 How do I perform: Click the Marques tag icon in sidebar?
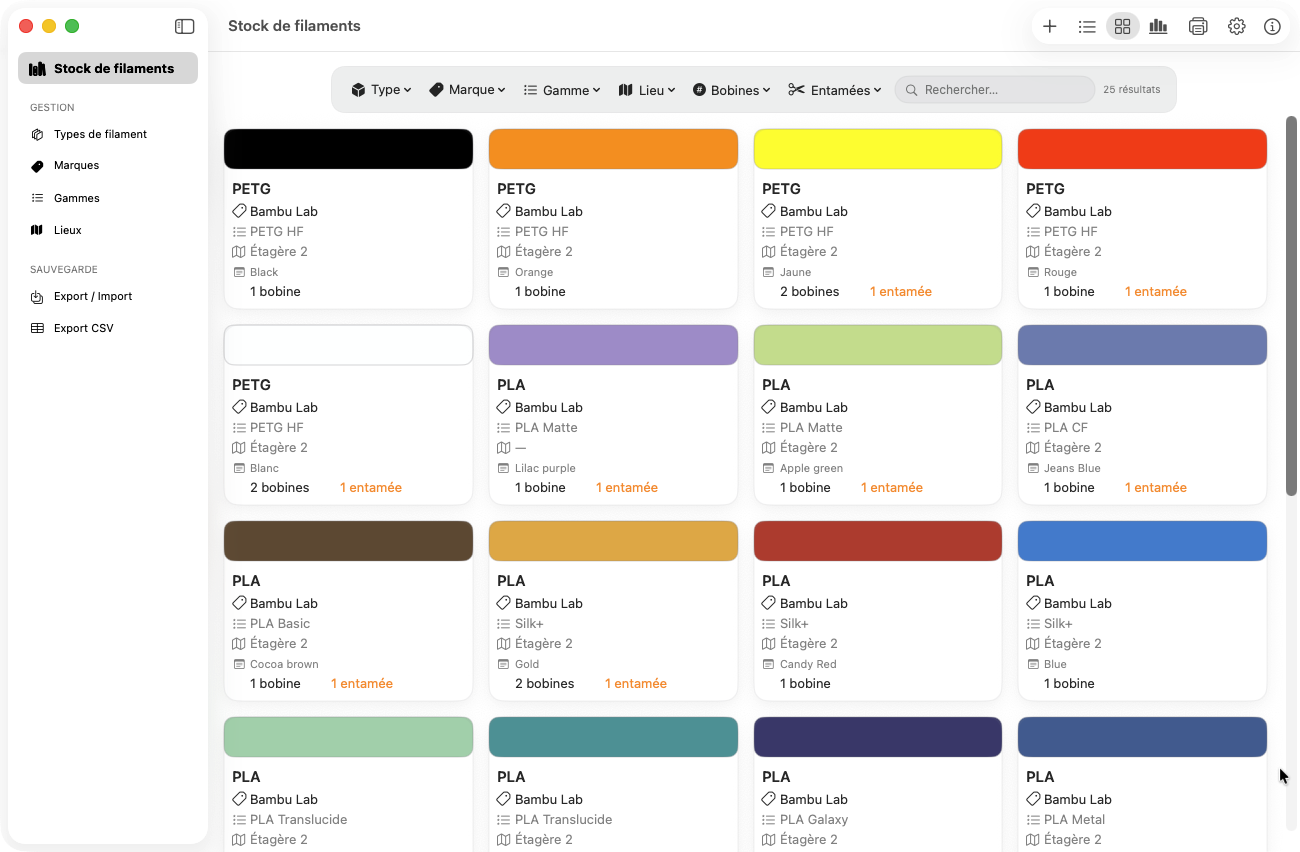[37, 166]
